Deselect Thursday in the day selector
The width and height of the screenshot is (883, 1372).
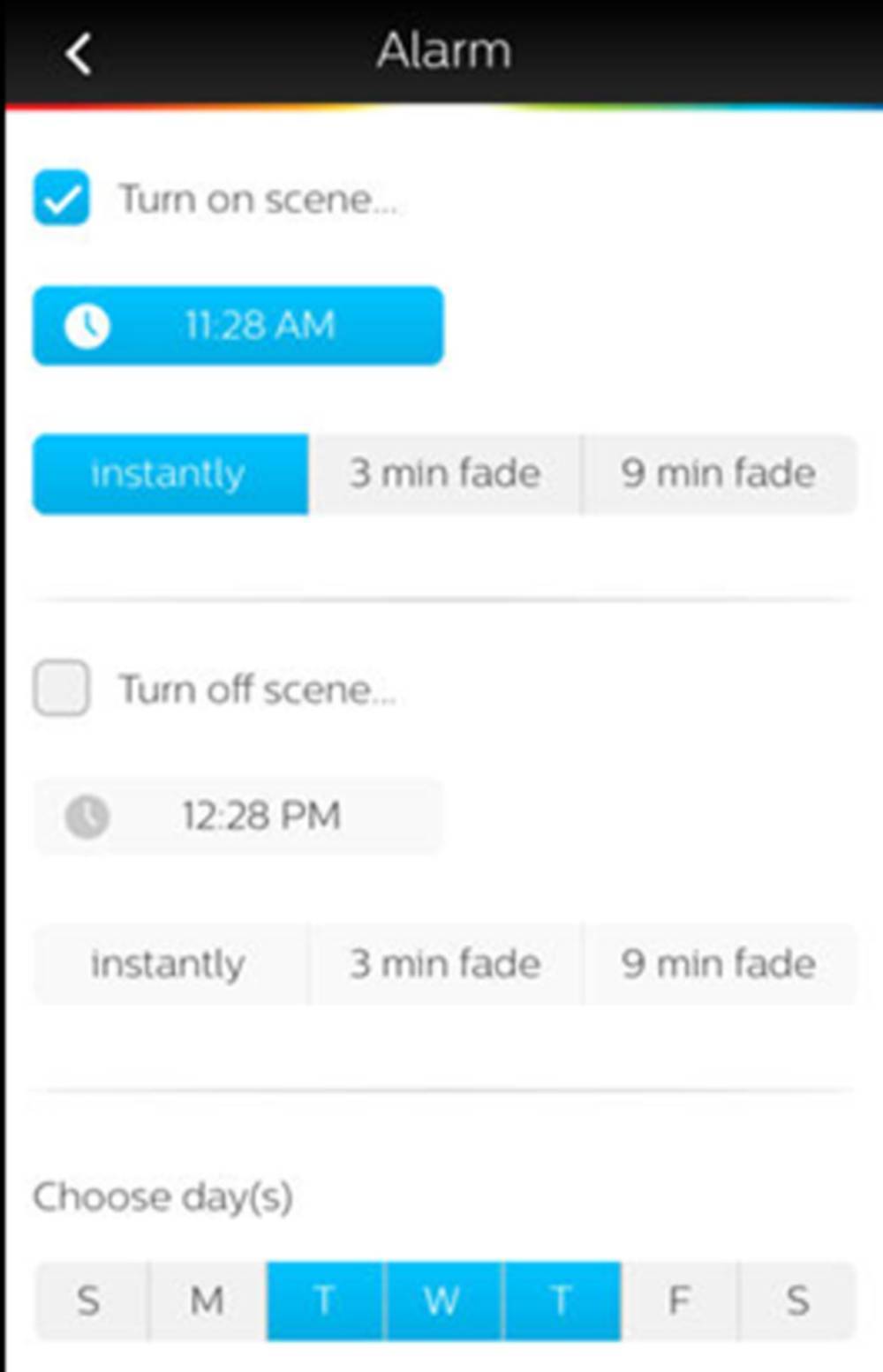click(x=561, y=1301)
